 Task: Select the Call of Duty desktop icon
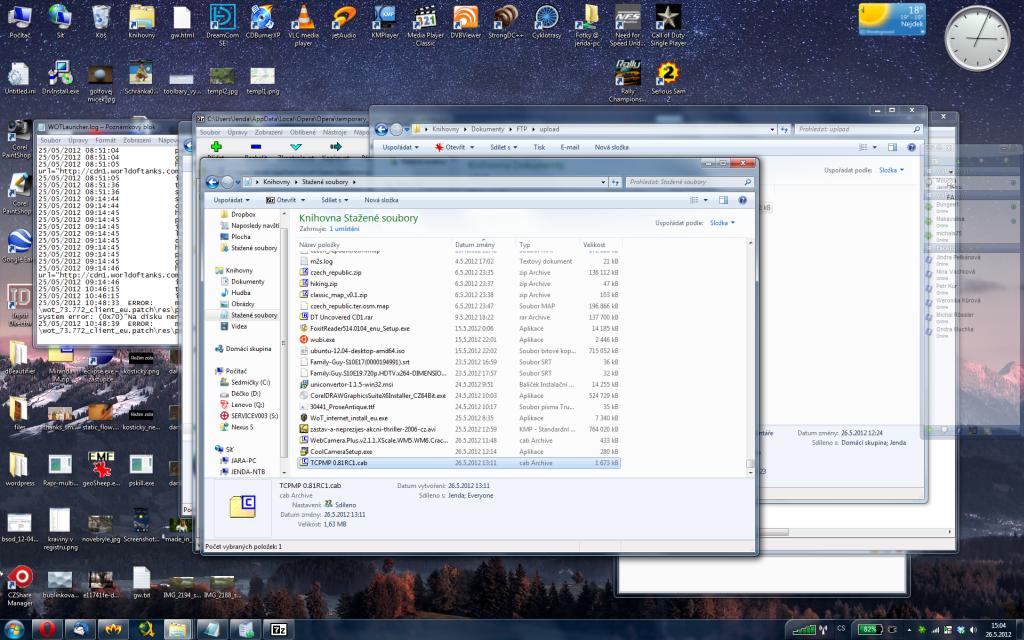tap(668, 25)
